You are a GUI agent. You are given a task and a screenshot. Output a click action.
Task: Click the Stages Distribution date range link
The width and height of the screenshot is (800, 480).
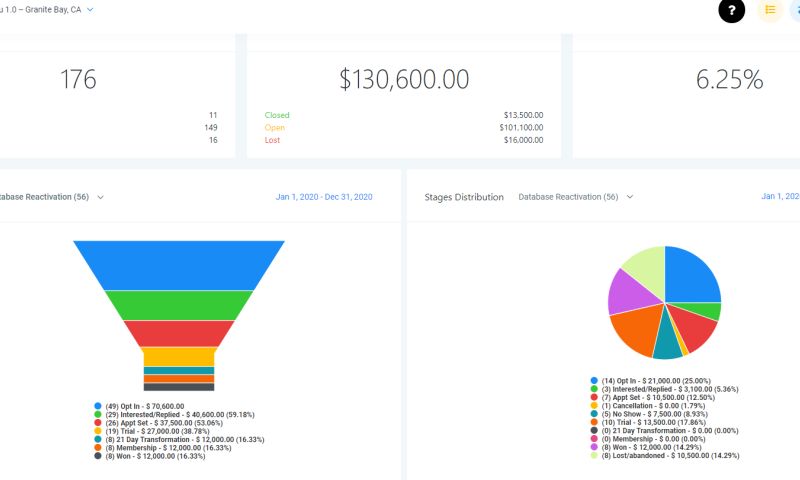coord(780,197)
